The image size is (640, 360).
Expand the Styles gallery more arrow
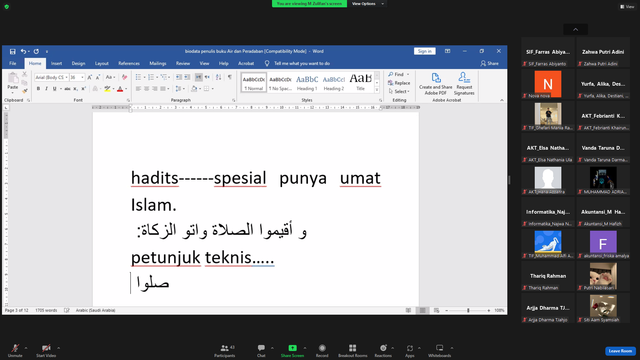377,90
